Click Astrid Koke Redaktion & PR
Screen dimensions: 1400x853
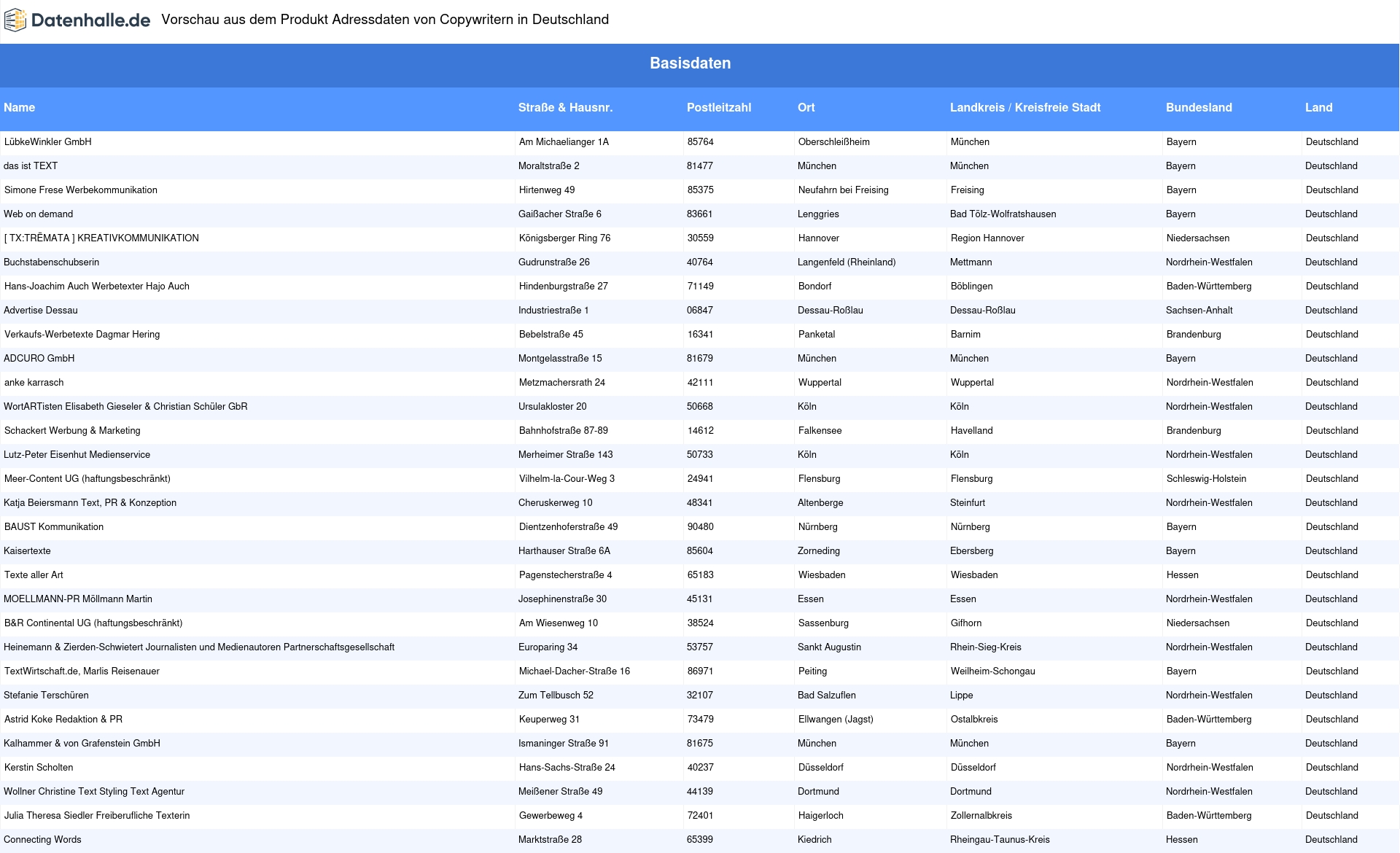click(63, 720)
